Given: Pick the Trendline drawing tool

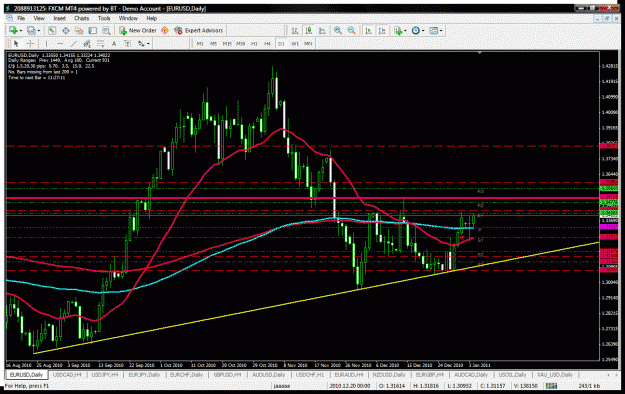Looking at the screenshot, I should coord(73,43).
